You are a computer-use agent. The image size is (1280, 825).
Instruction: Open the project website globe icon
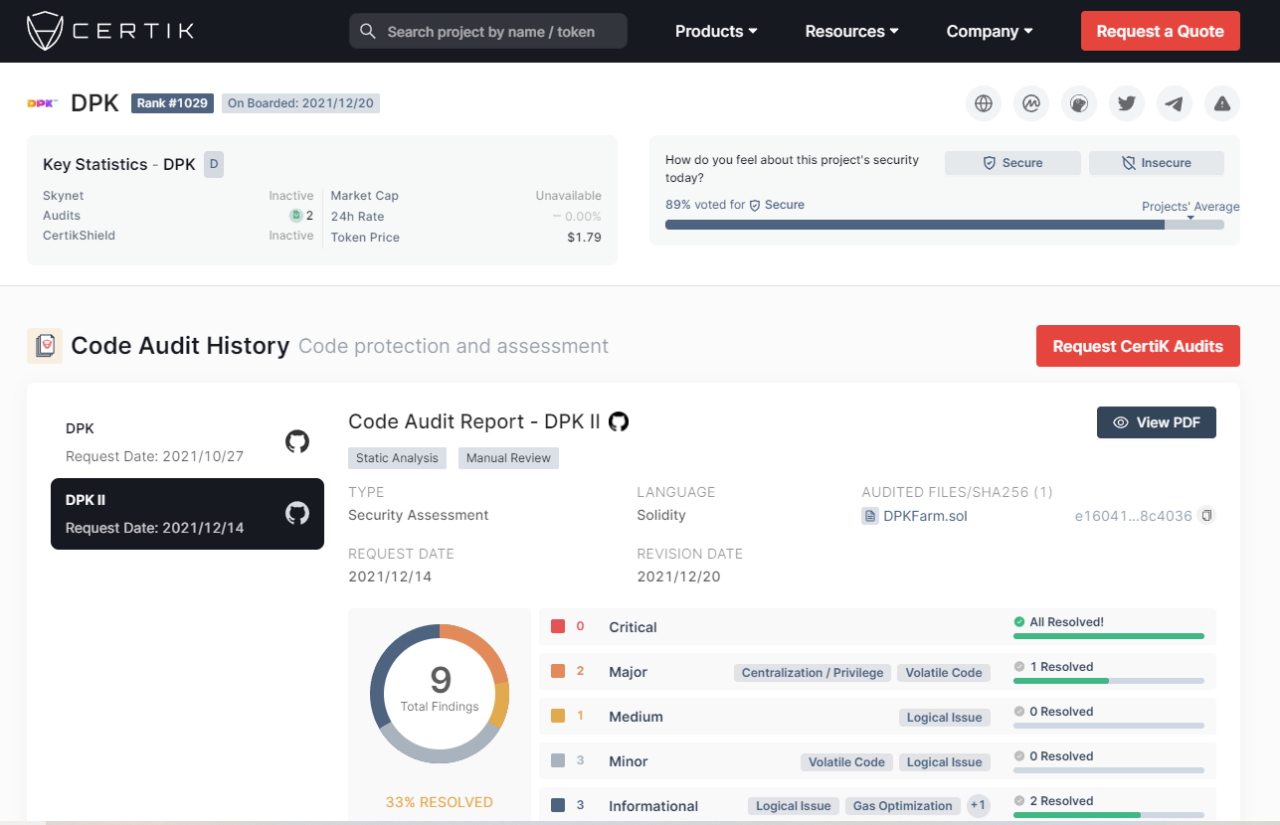tap(984, 103)
